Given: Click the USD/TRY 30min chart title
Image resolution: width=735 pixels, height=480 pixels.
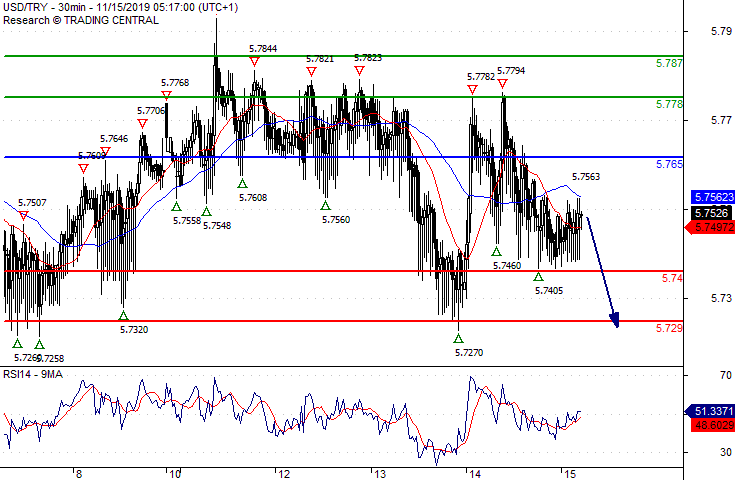Looking at the screenshot, I should [x=120, y=7].
